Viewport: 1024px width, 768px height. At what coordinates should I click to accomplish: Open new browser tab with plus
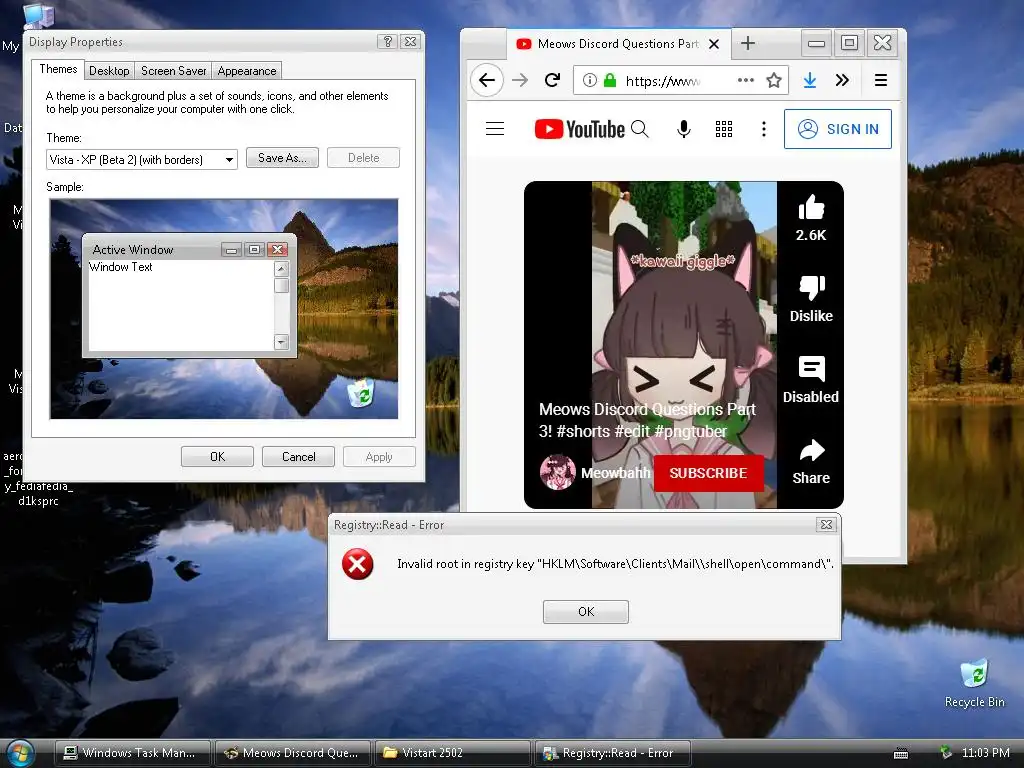pyautogui.click(x=748, y=43)
